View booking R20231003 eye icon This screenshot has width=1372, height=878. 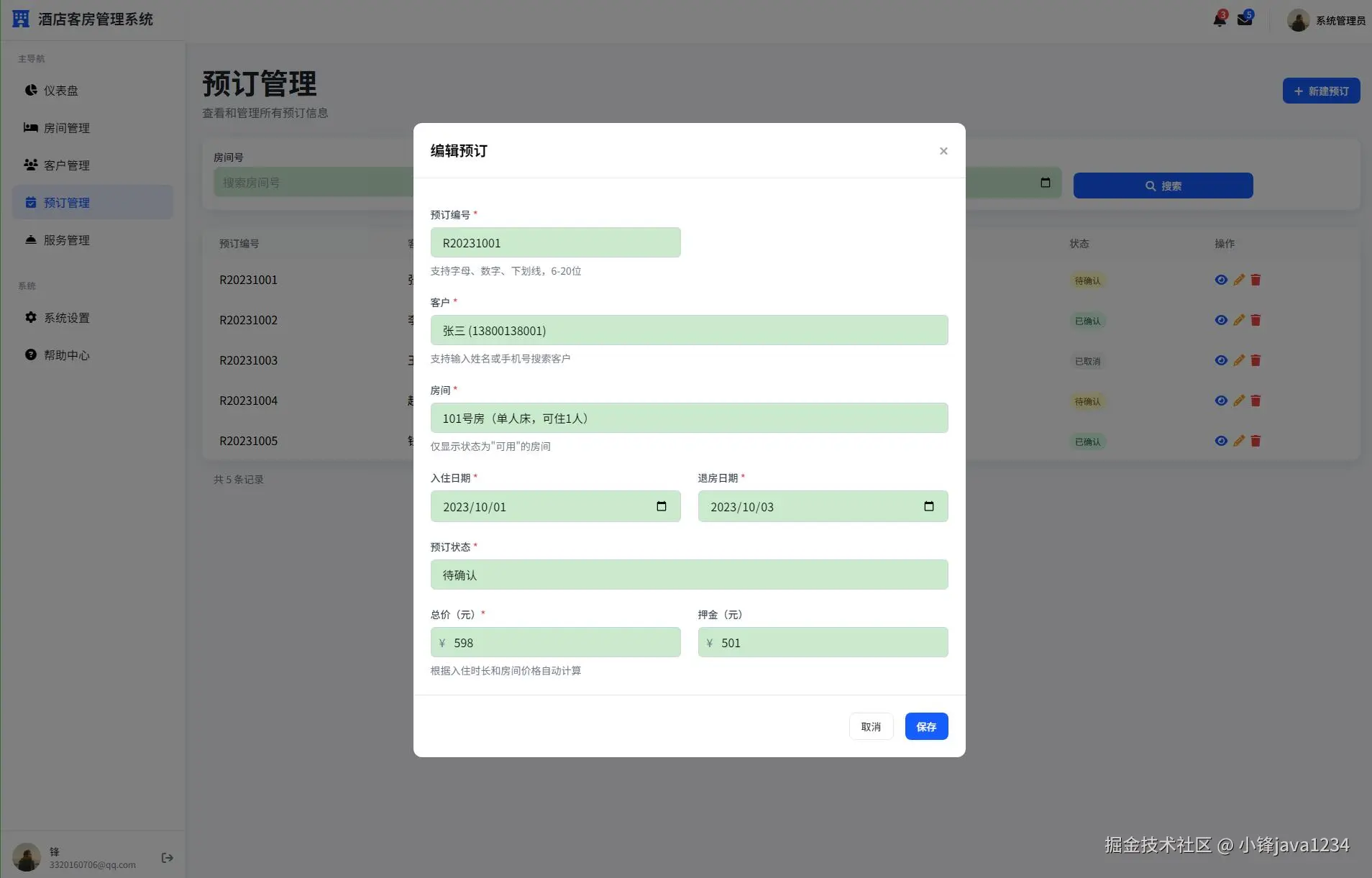(x=1221, y=360)
